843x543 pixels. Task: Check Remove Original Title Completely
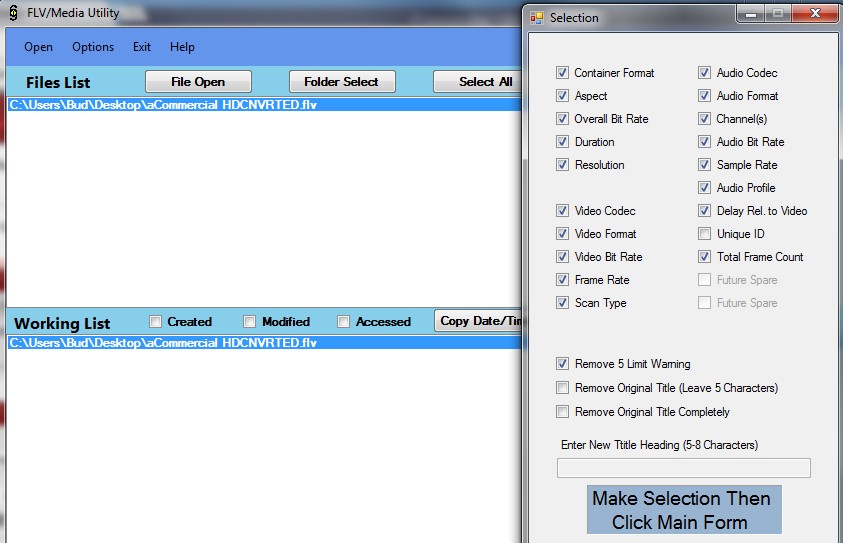pos(562,412)
